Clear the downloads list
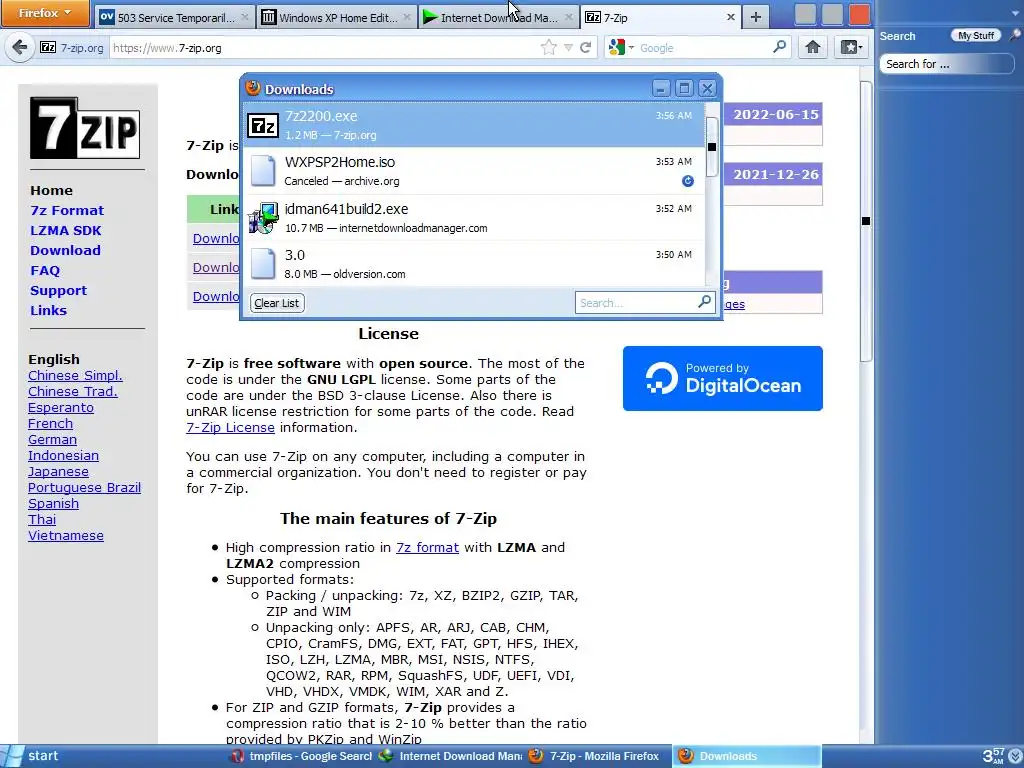Viewport: 1024px width, 768px height. point(277,303)
